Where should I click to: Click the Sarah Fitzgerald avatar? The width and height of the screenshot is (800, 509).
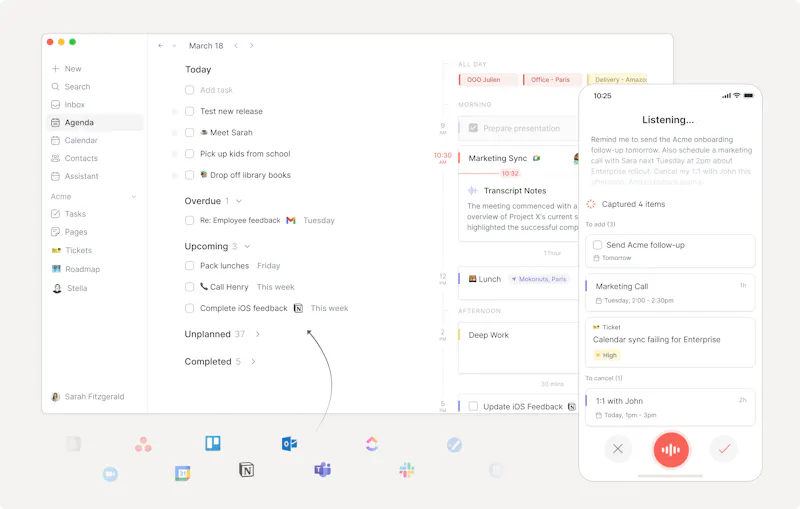pyautogui.click(x=56, y=397)
